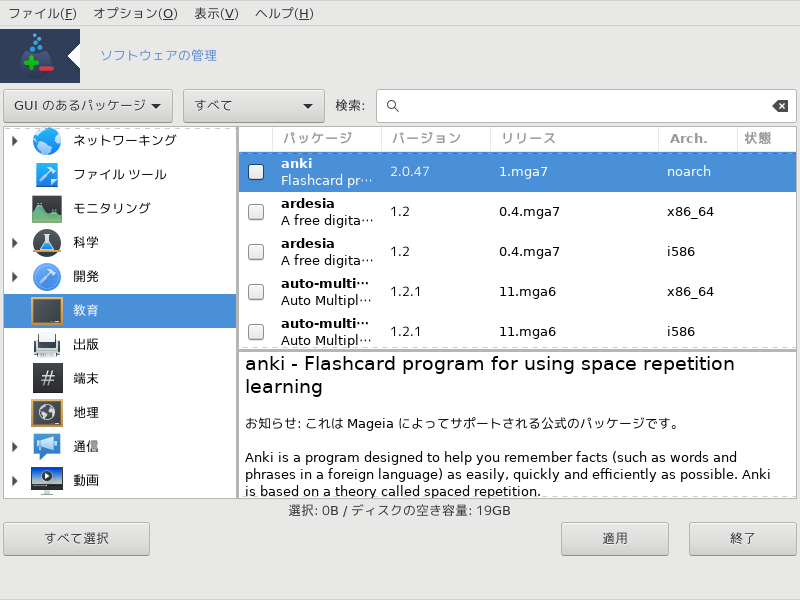
Task: Select the 通信 megaphone icon
Action: (x=47, y=446)
